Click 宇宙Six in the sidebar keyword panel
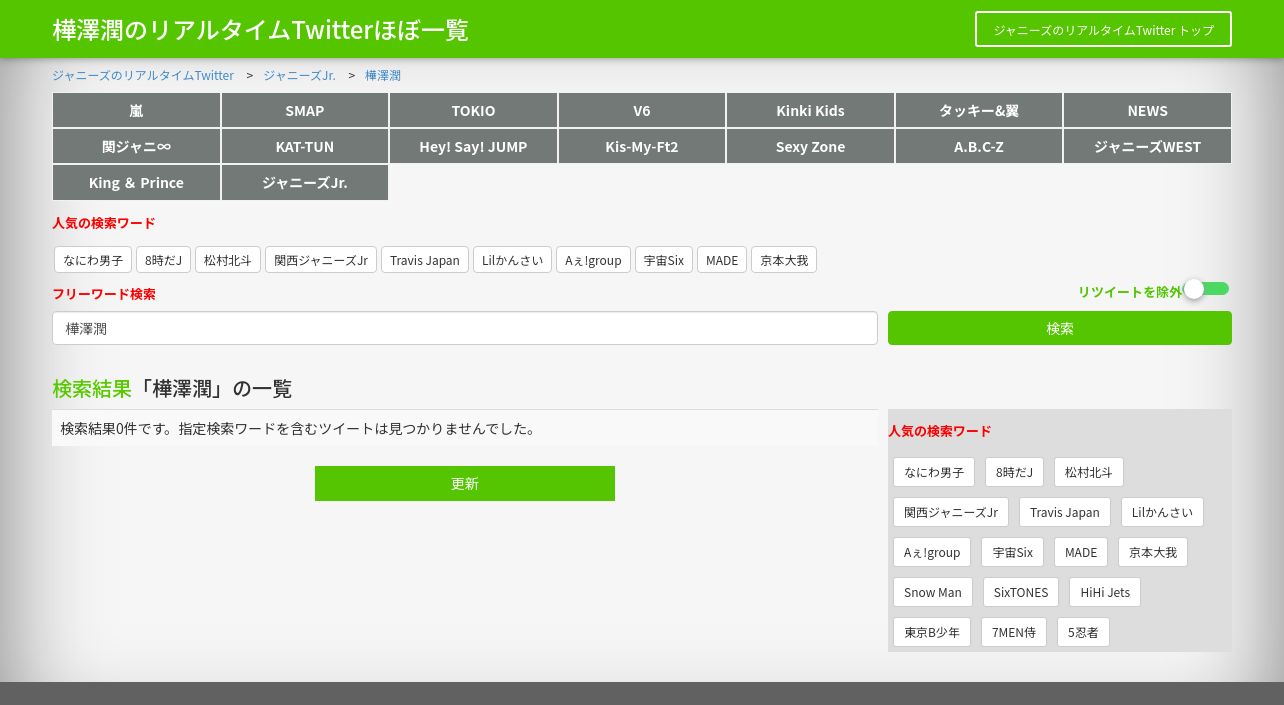This screenshot has width=1284, height=705. pos(1013,552)
